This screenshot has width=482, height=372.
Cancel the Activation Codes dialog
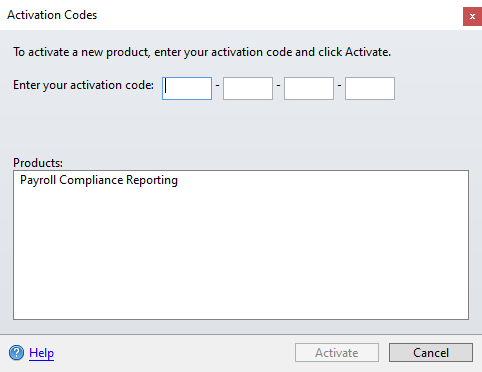(x=431, y=353)
